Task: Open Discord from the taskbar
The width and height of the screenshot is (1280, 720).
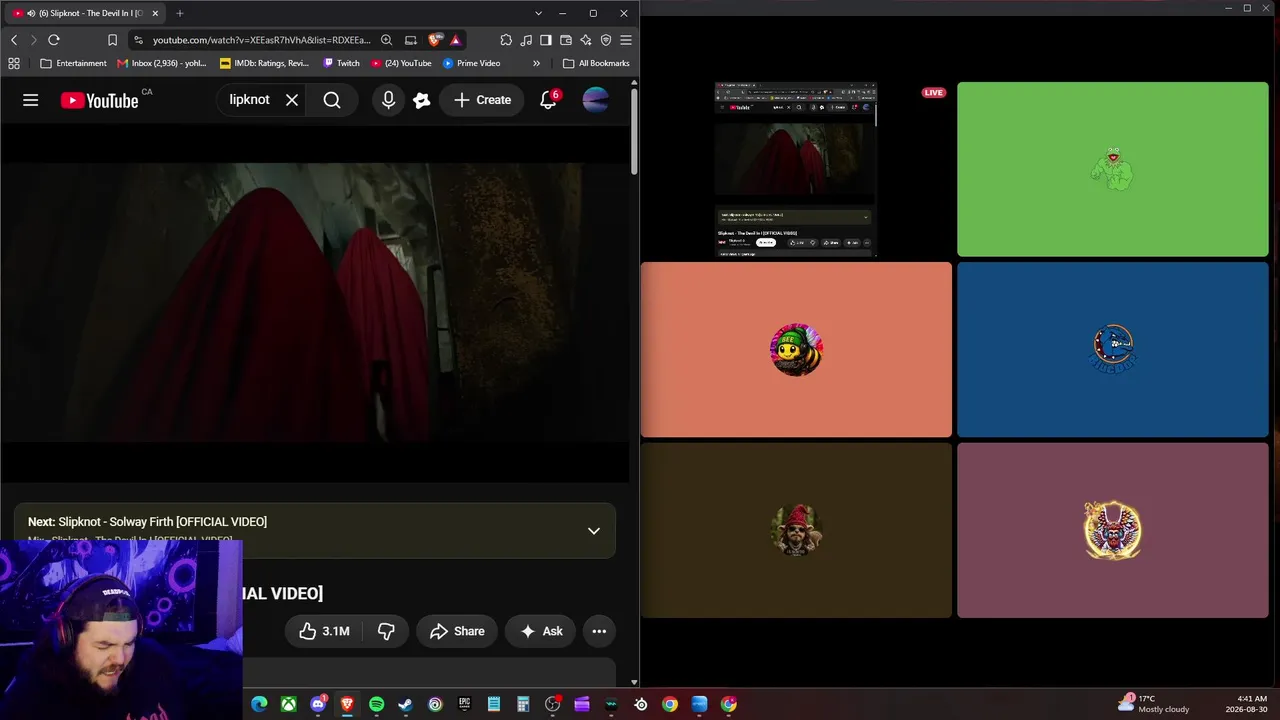Action: pos(318,704)
